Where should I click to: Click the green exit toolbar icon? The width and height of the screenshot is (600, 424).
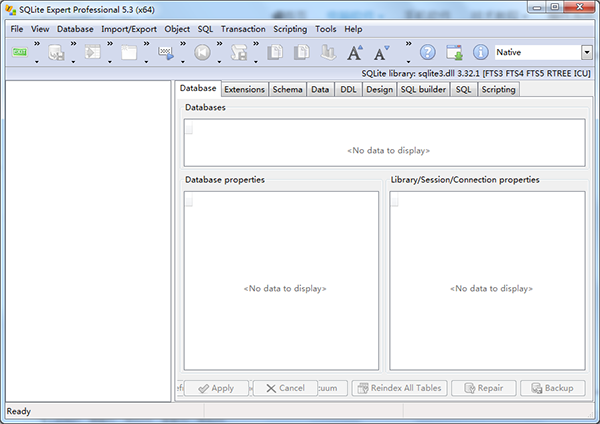click(x=20, y=51)
